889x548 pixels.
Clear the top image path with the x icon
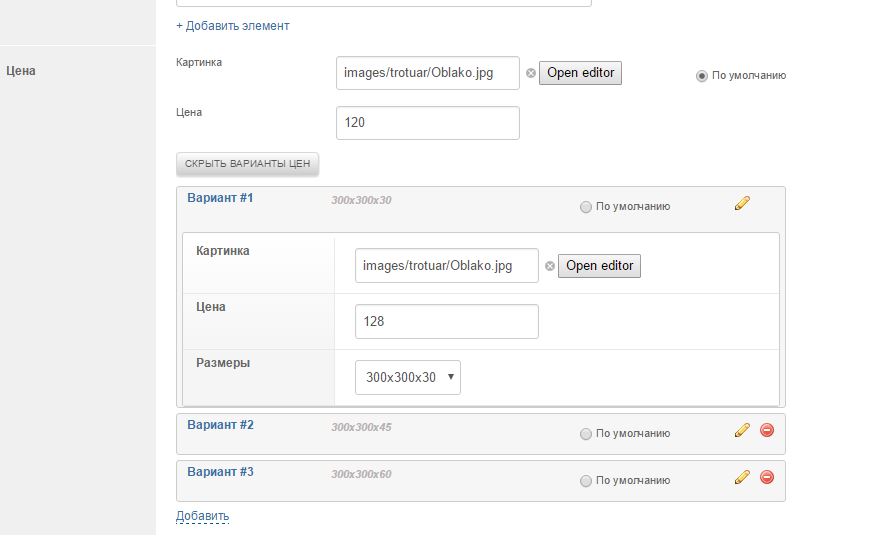[x=531, y=73]
